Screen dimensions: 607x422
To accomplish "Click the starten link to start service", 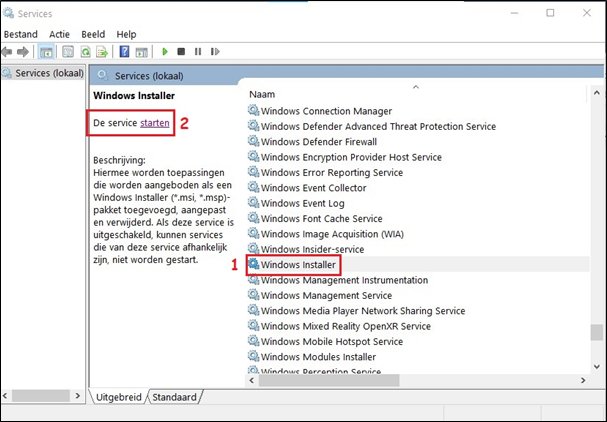I will click(x=155, y=123).
